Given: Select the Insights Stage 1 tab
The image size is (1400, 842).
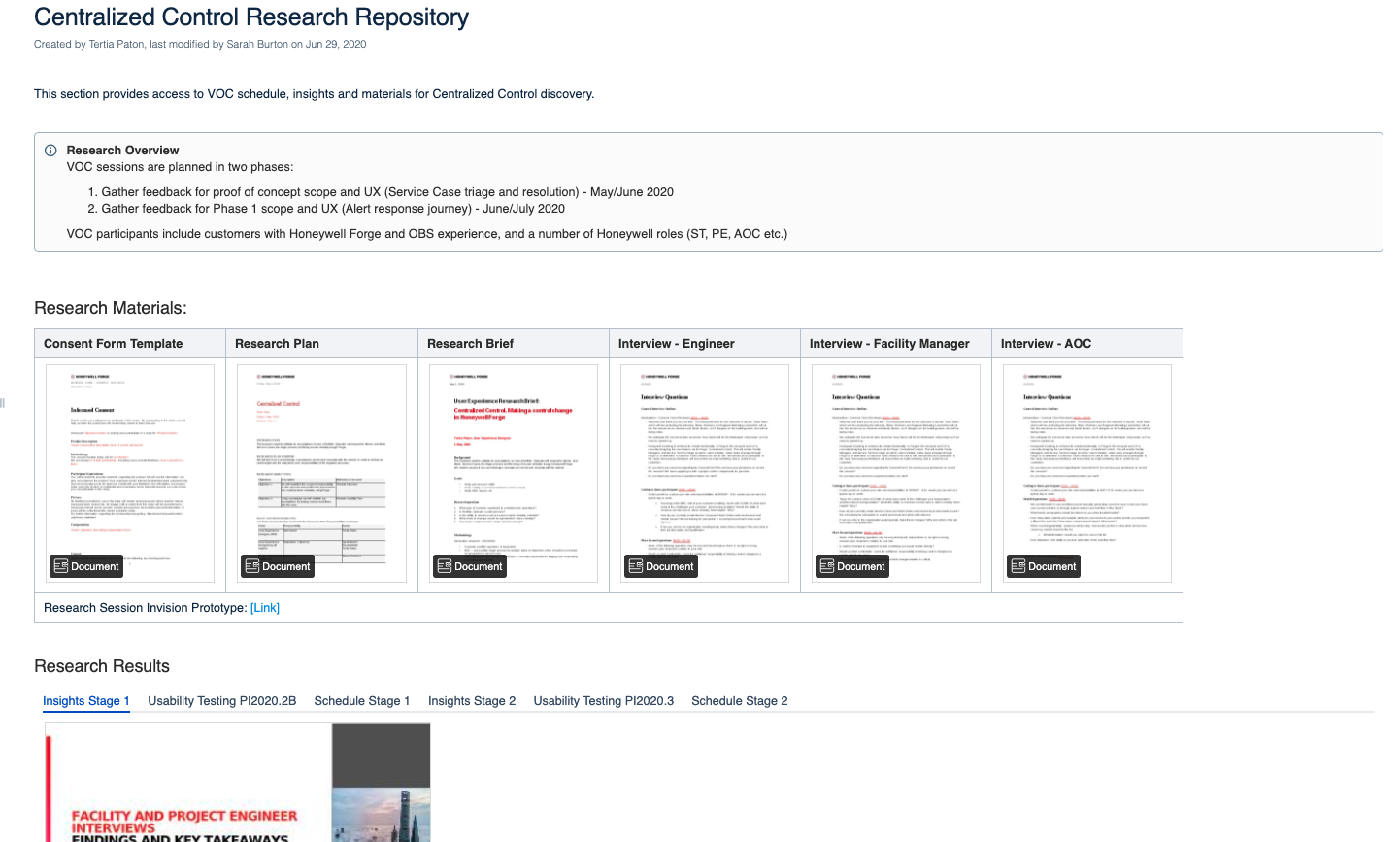Looking at the screenshot, I should [x=85, y=700].
